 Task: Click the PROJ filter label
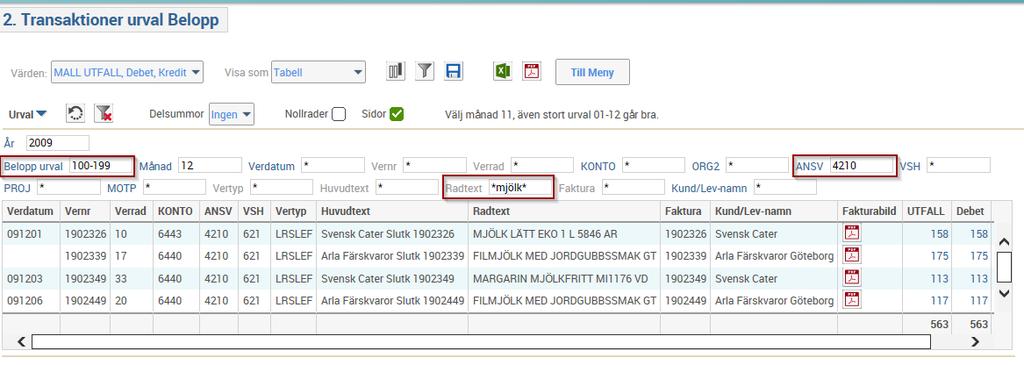tap(17, 189)
